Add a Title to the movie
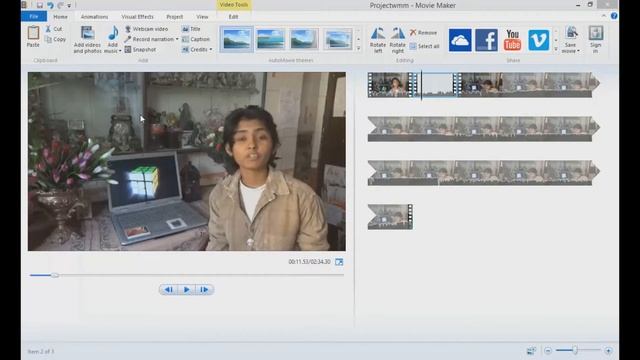The width and height of the screenshot is (640, 360). [191, 29]
